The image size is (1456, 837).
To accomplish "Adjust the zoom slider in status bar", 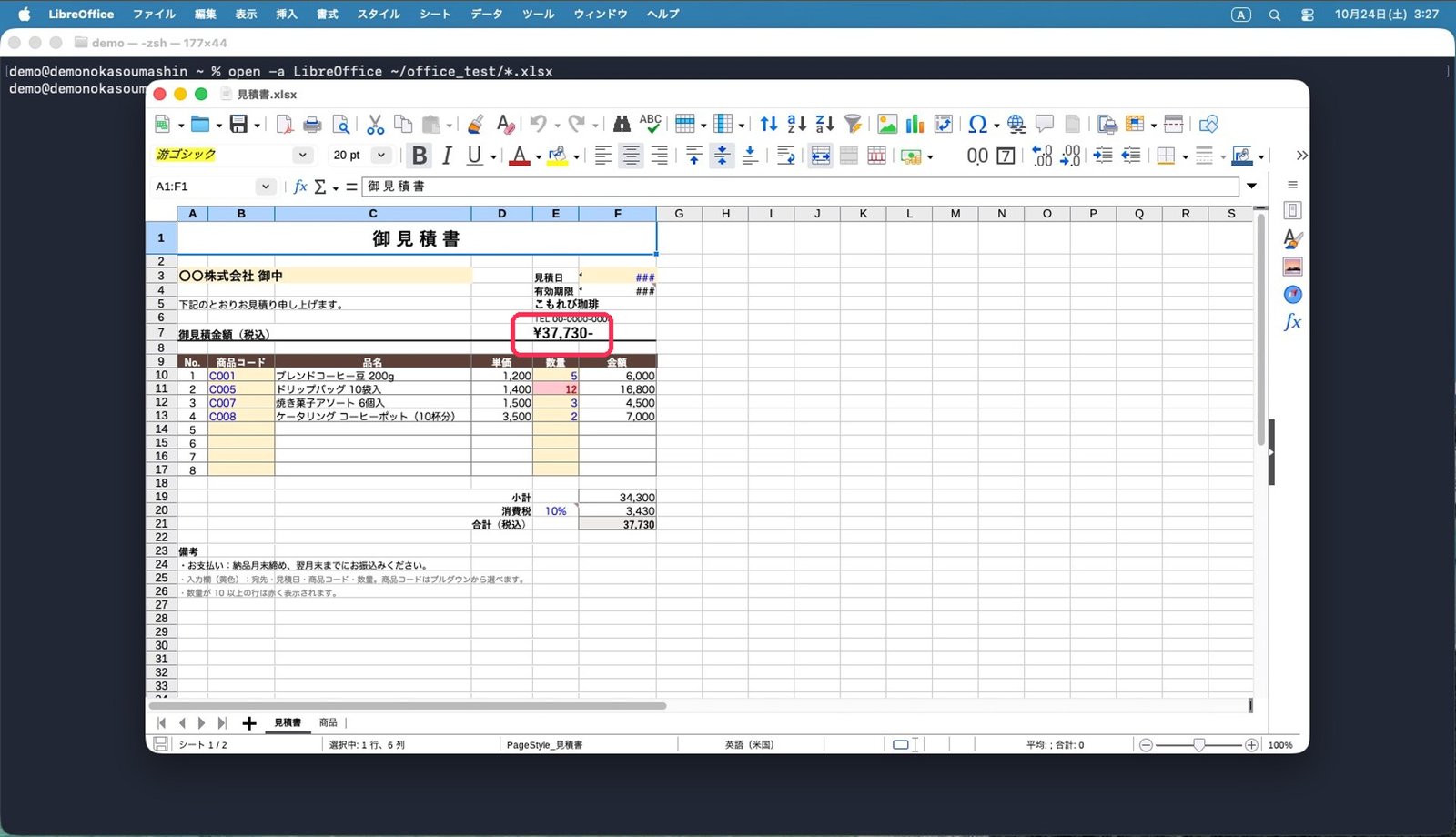I will [1199, 745].
